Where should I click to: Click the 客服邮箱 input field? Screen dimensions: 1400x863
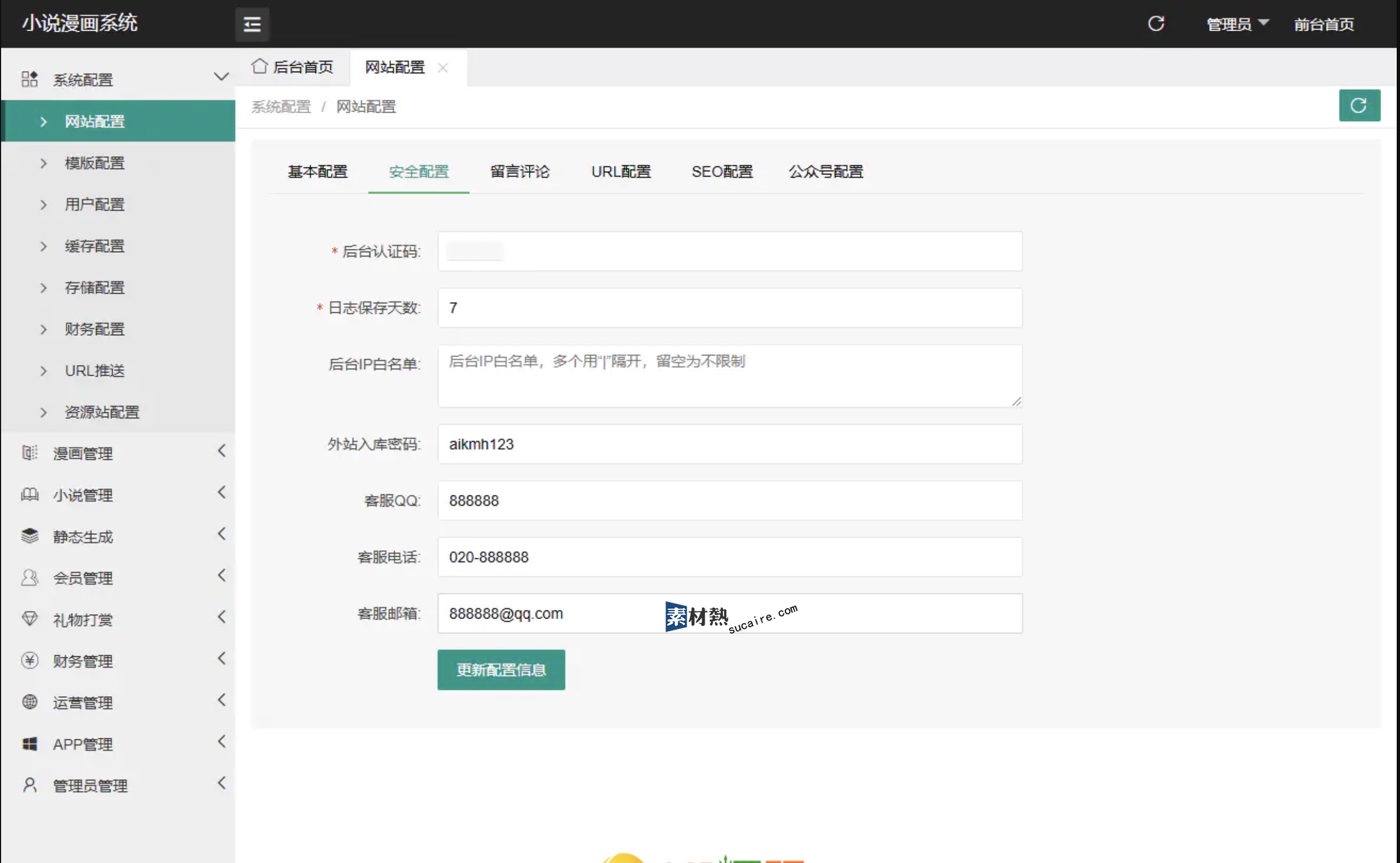[x=730, y=614]
